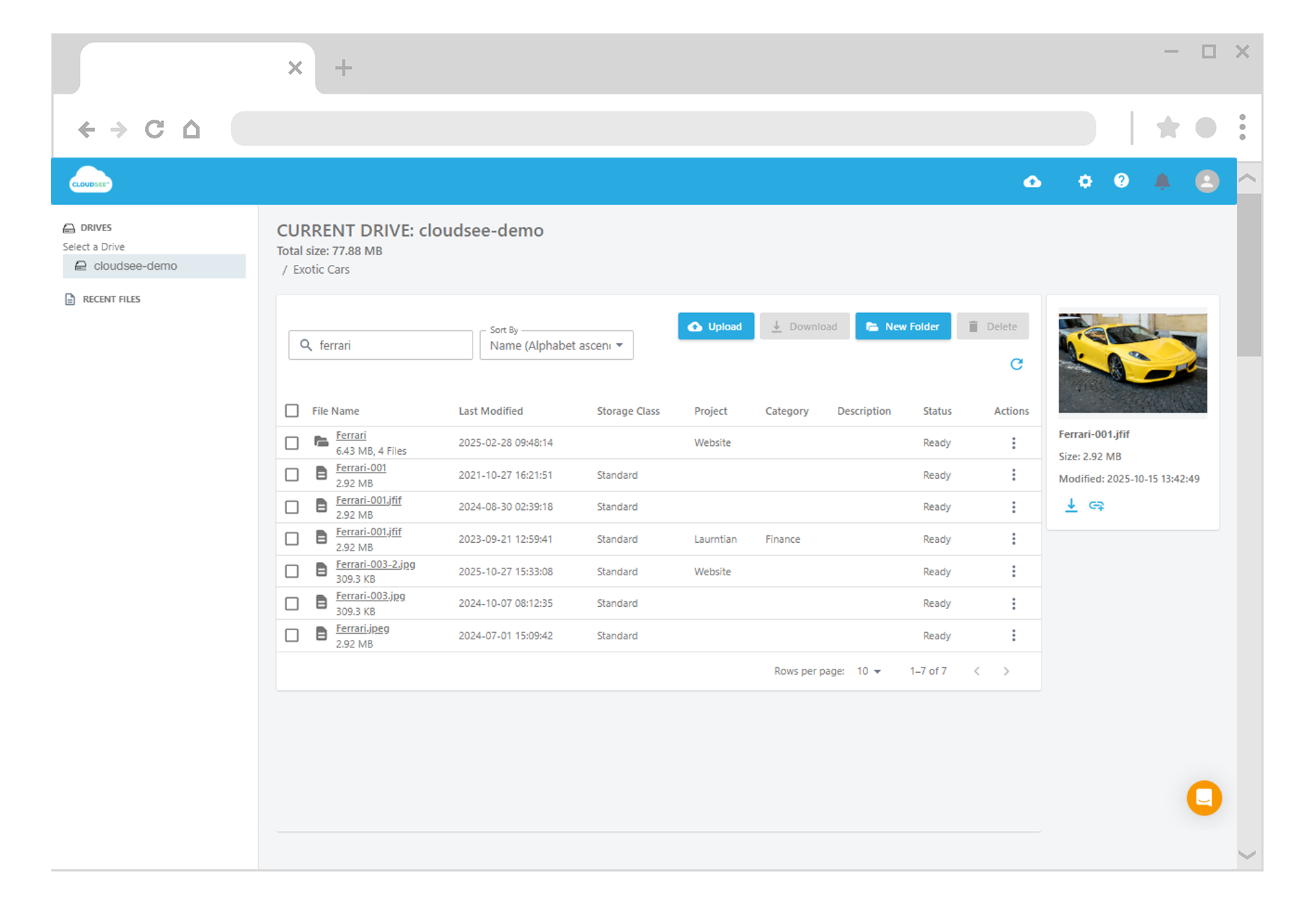1307x924 pixels.
Task: Open actions menu for Ferrari-001 file
Action: click(1013, 475)
